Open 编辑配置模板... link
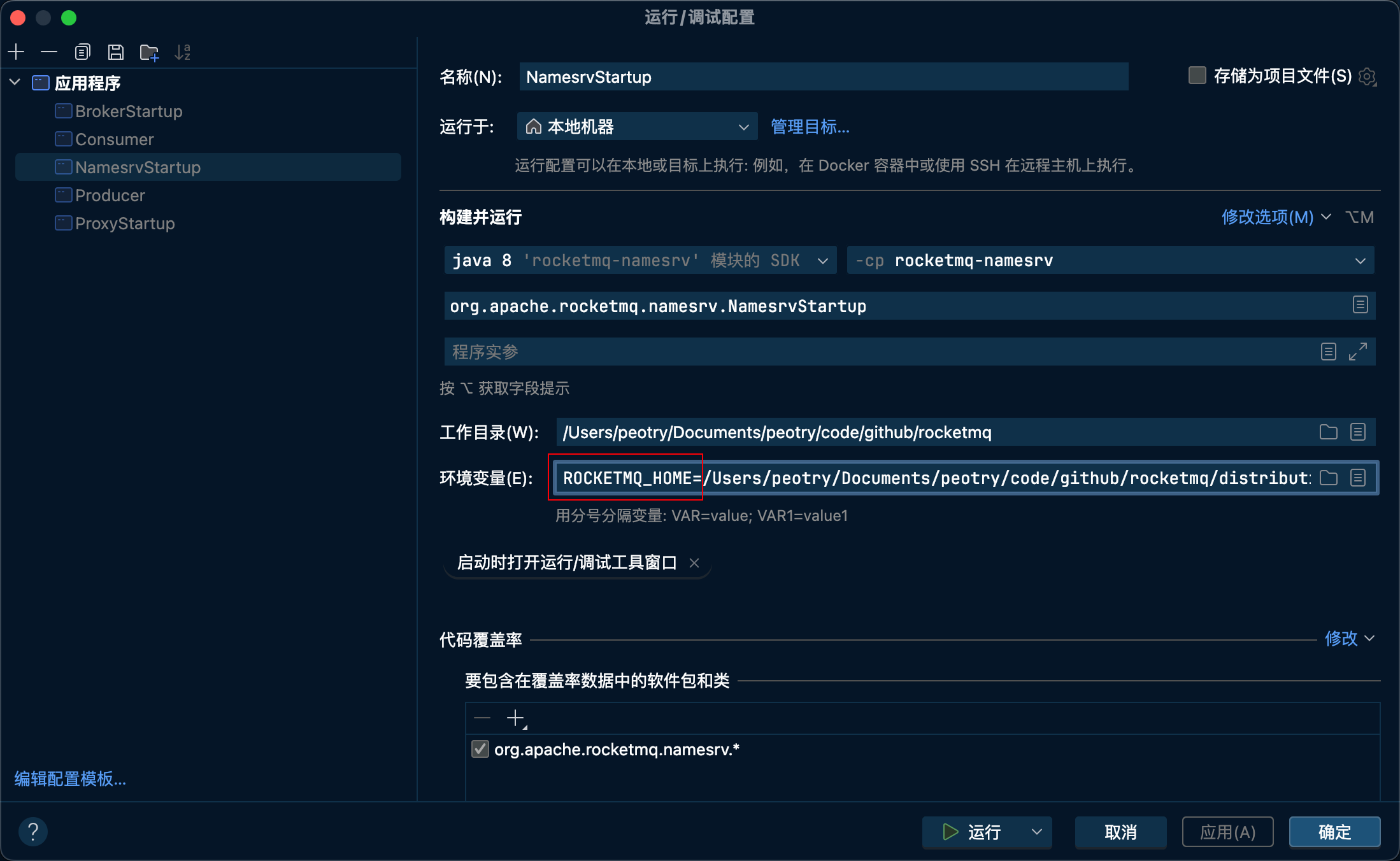The image size is (1400, 861). [x=70, y=778]
